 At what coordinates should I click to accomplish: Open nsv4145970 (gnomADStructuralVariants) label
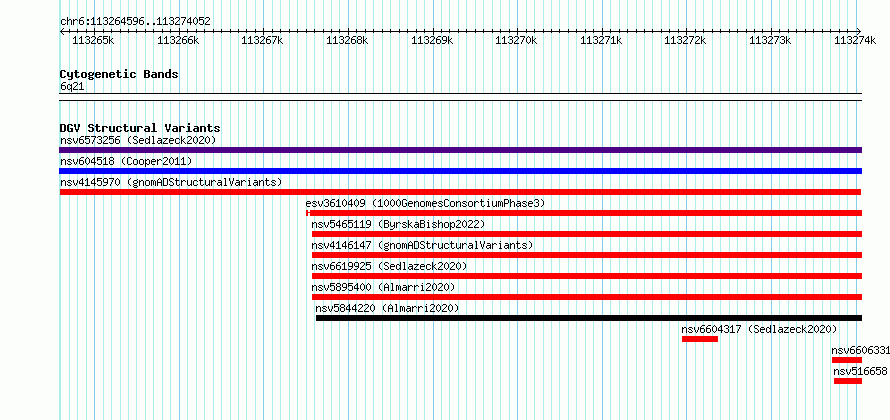pyautogui.click(x=171, y=182)
